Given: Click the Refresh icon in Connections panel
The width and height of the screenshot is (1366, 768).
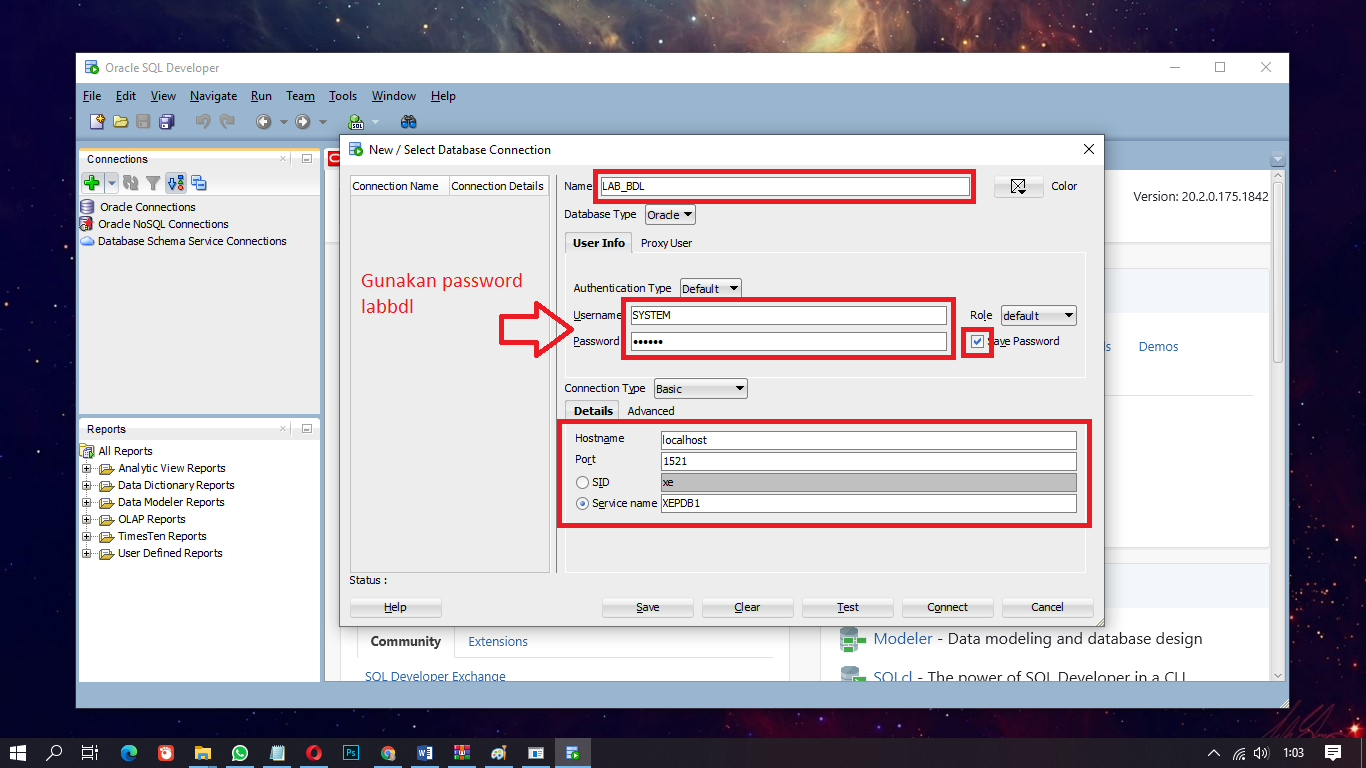Looking at the screenshot, I should [x=130, y=183].
